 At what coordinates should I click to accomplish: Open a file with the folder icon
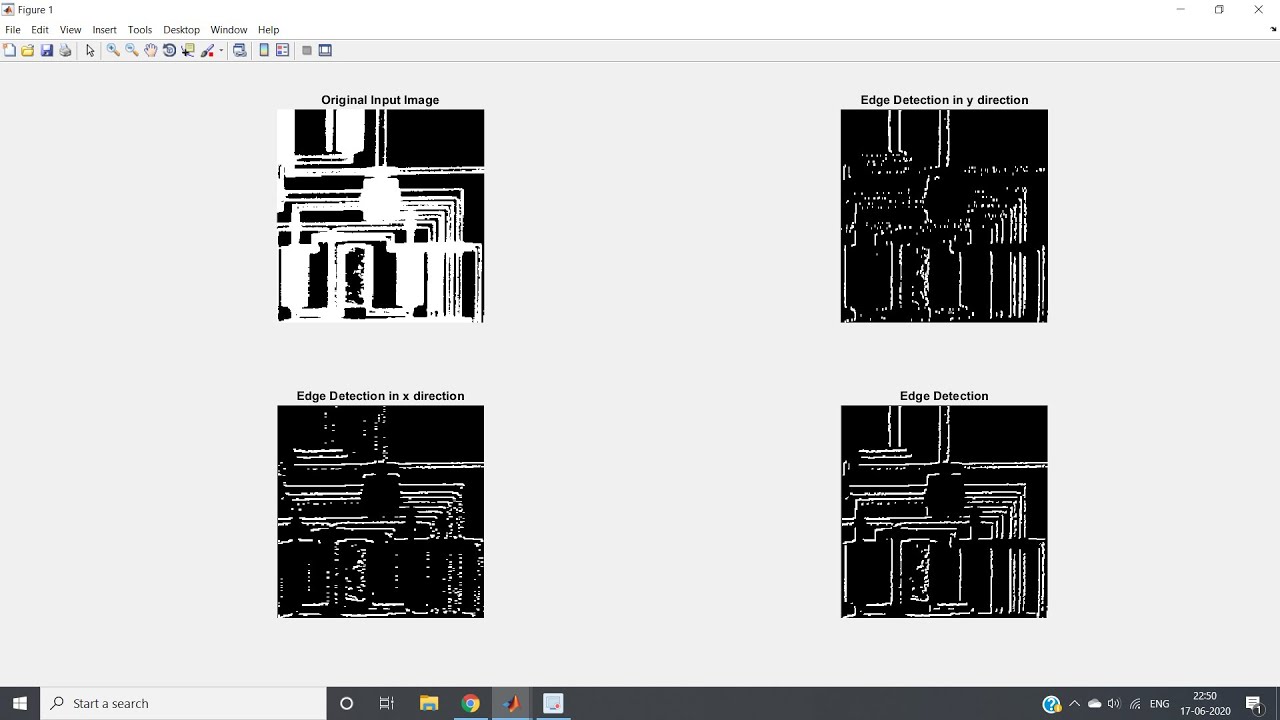pos(28,50)
